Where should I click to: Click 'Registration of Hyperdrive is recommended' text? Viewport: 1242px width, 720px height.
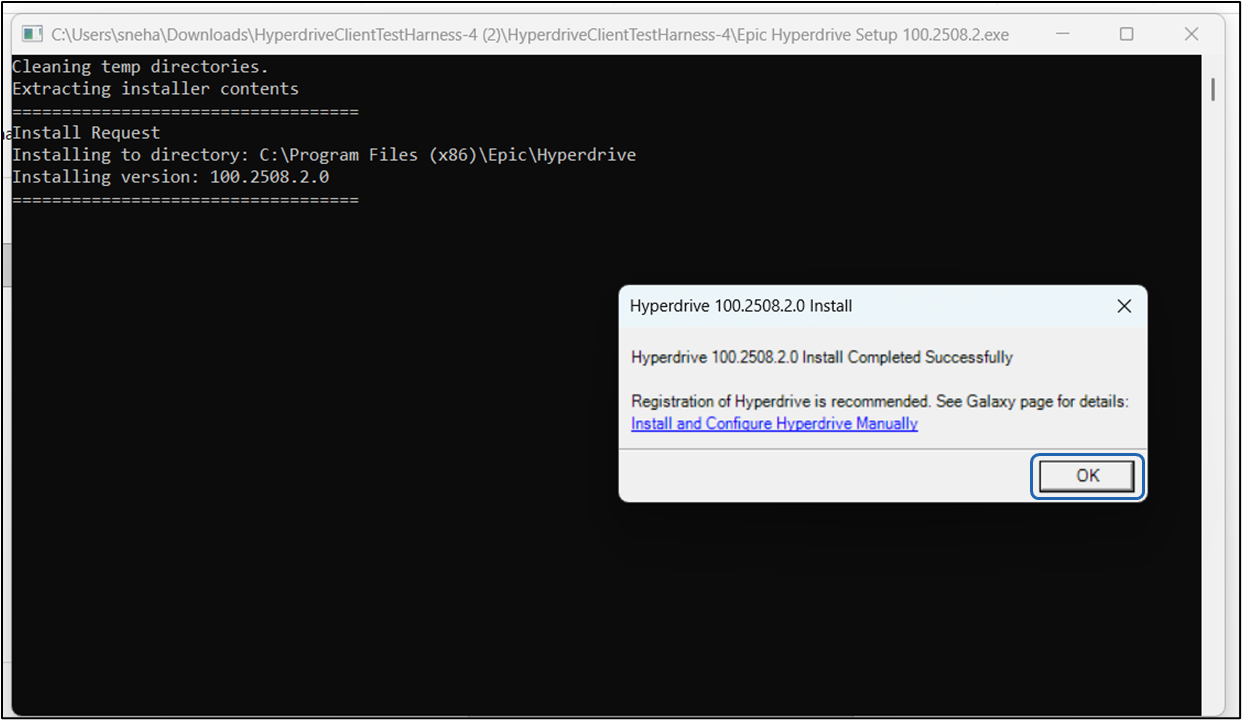880,401
